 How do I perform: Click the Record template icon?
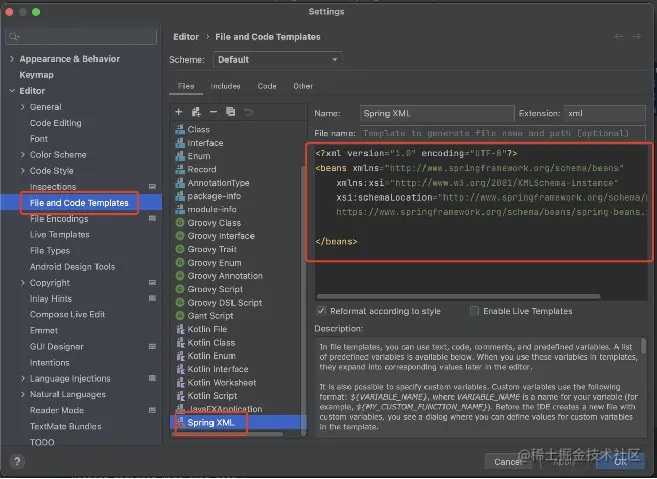click(180, 169)
